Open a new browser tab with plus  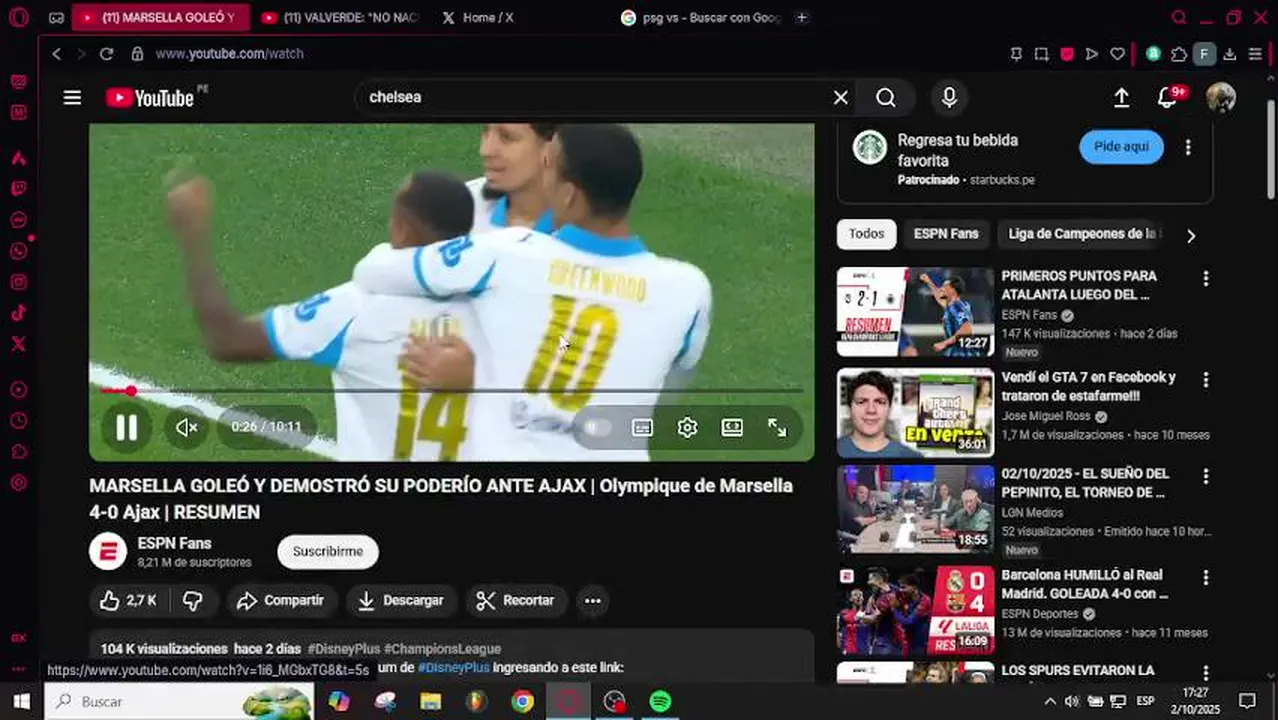tap(801, 18)
